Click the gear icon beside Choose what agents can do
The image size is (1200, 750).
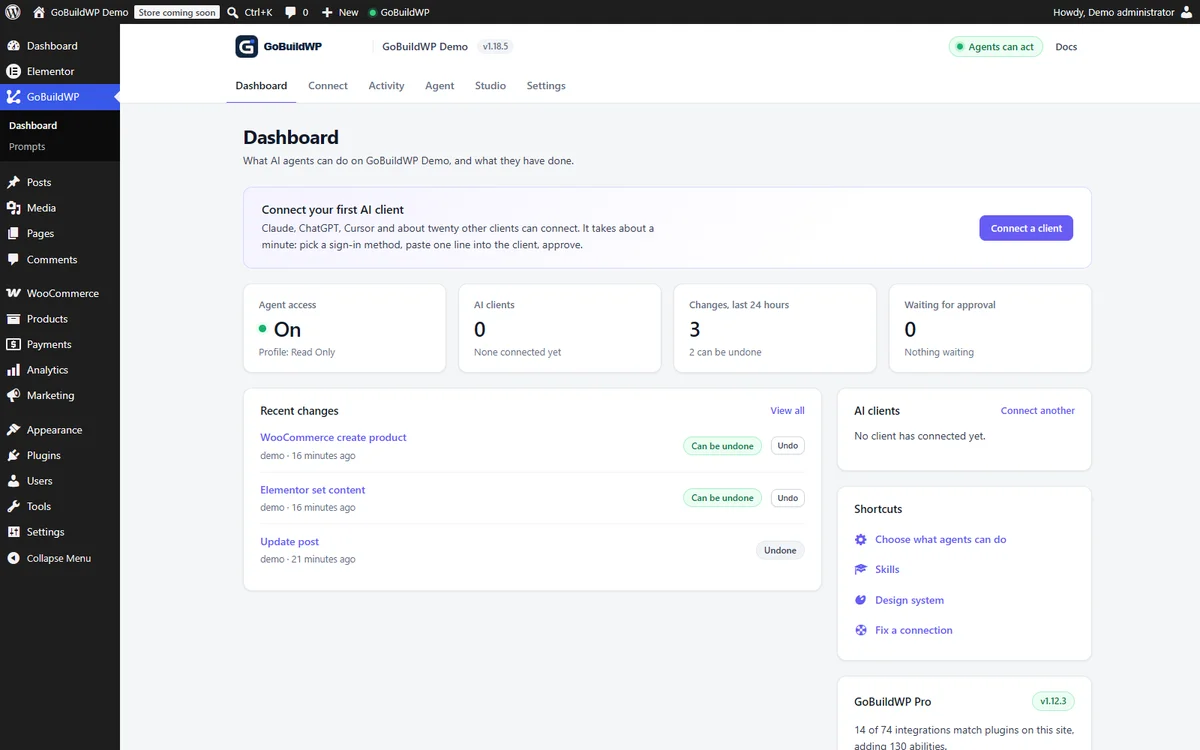[861, 539]
